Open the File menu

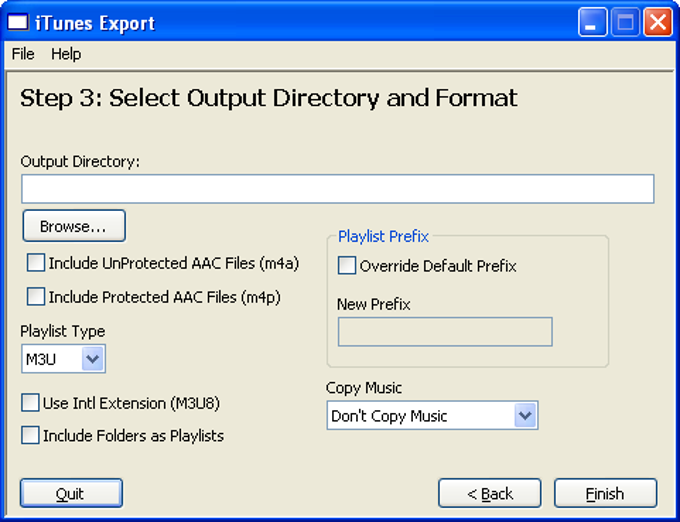[23, 54]
